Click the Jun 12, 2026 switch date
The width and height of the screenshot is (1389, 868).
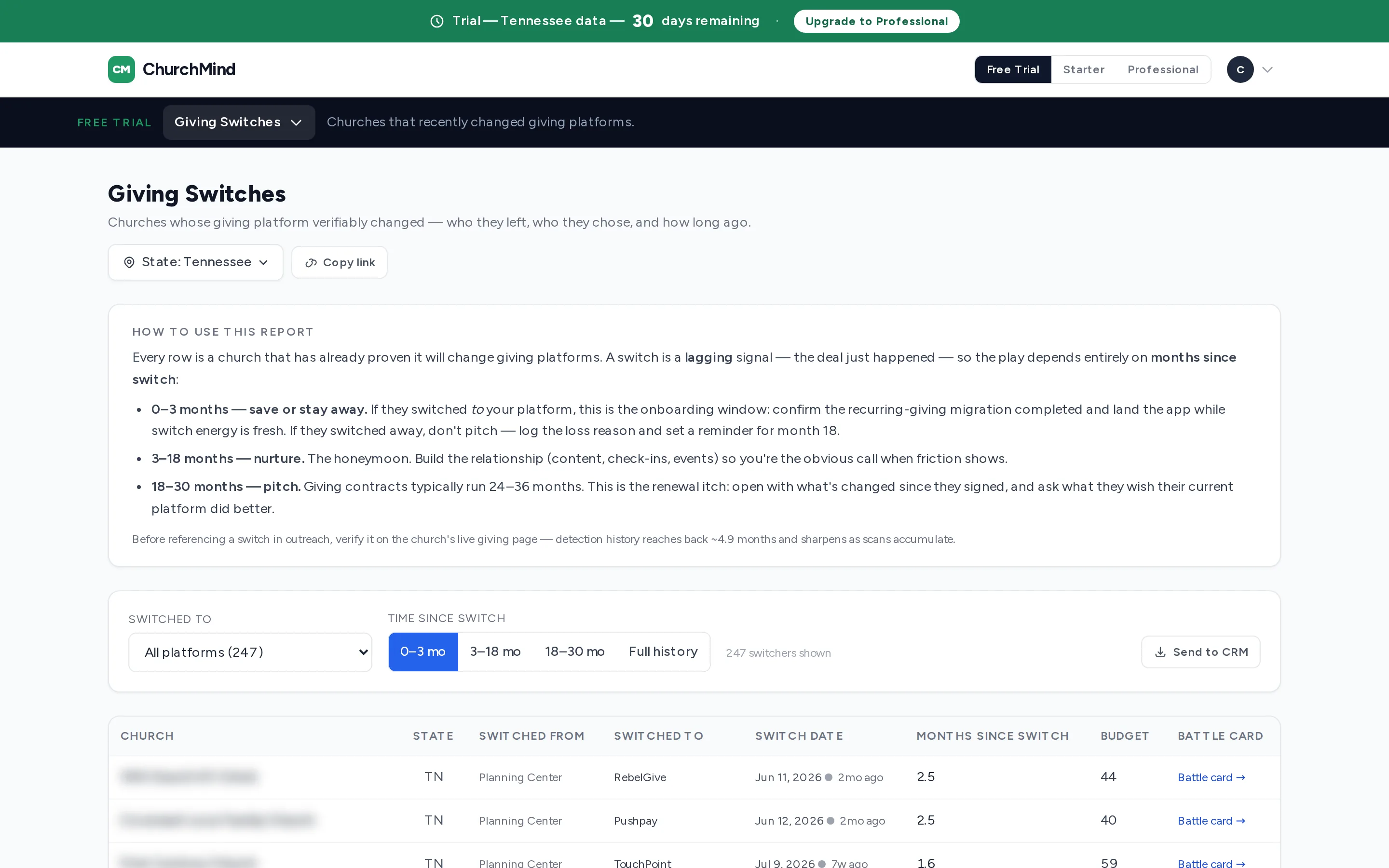point(789,821)
